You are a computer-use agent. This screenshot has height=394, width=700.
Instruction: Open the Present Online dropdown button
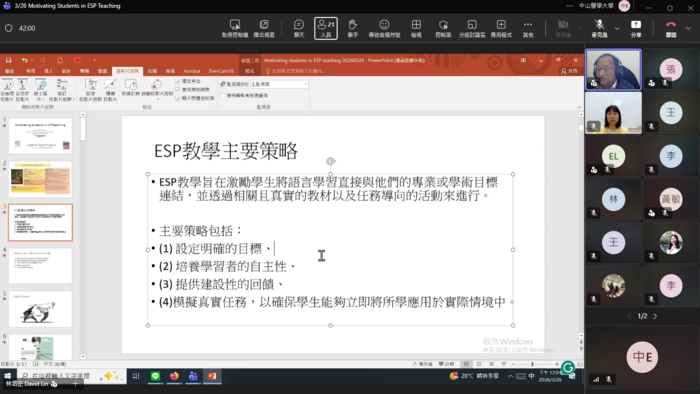41,90
